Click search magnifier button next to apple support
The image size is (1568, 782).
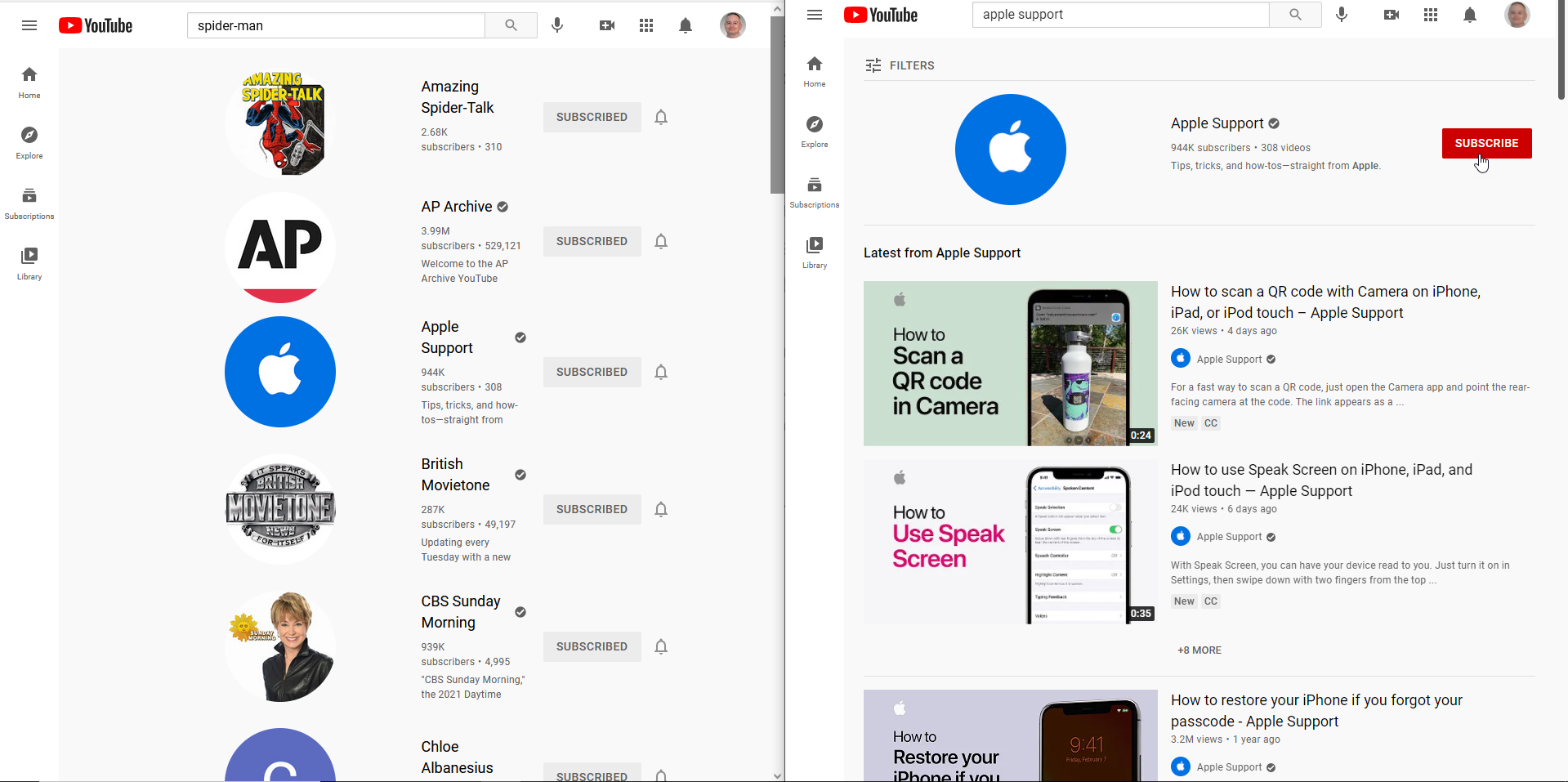tap(1295, 15)
